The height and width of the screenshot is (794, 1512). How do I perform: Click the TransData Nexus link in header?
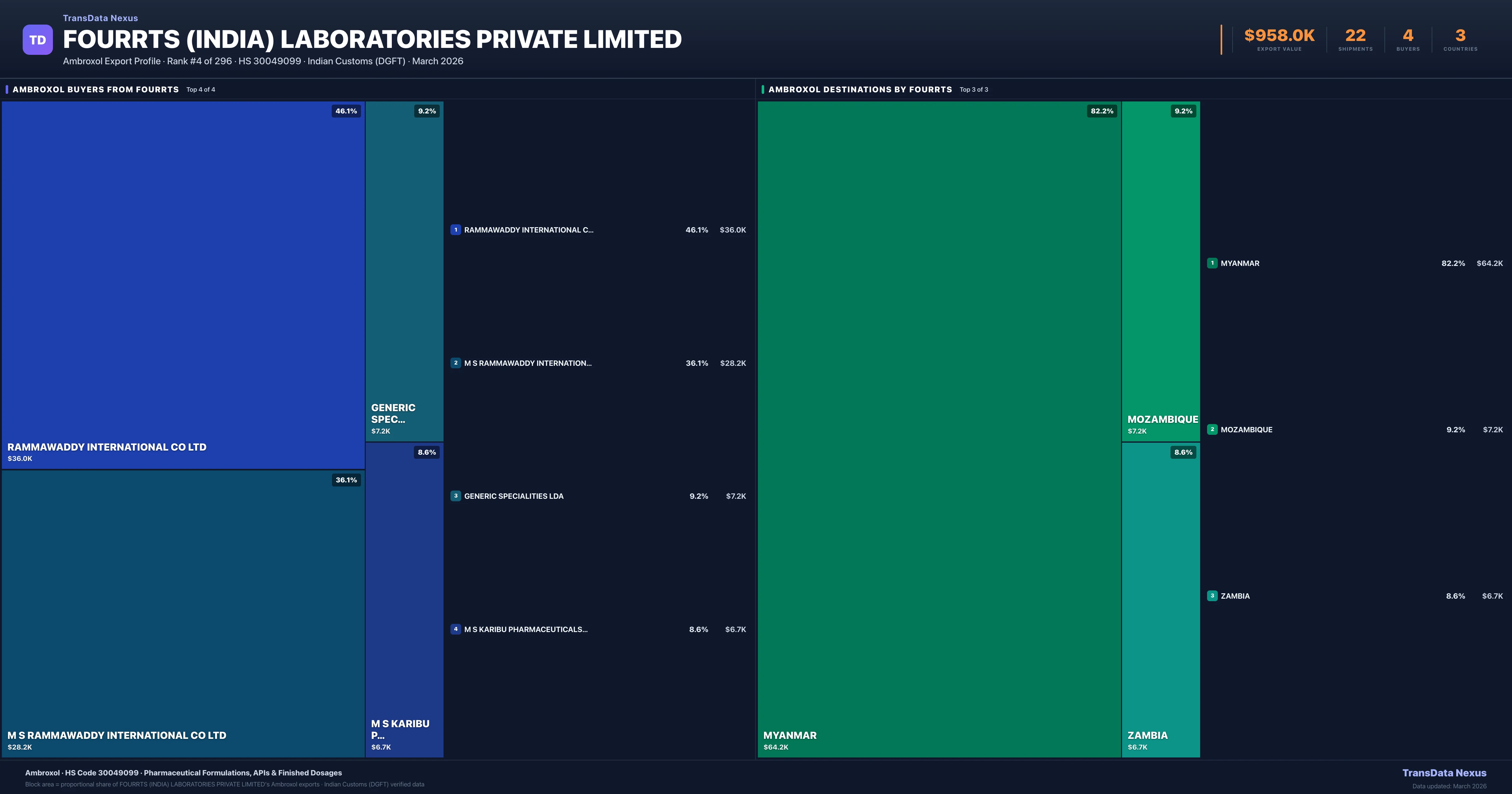point(100,18)
